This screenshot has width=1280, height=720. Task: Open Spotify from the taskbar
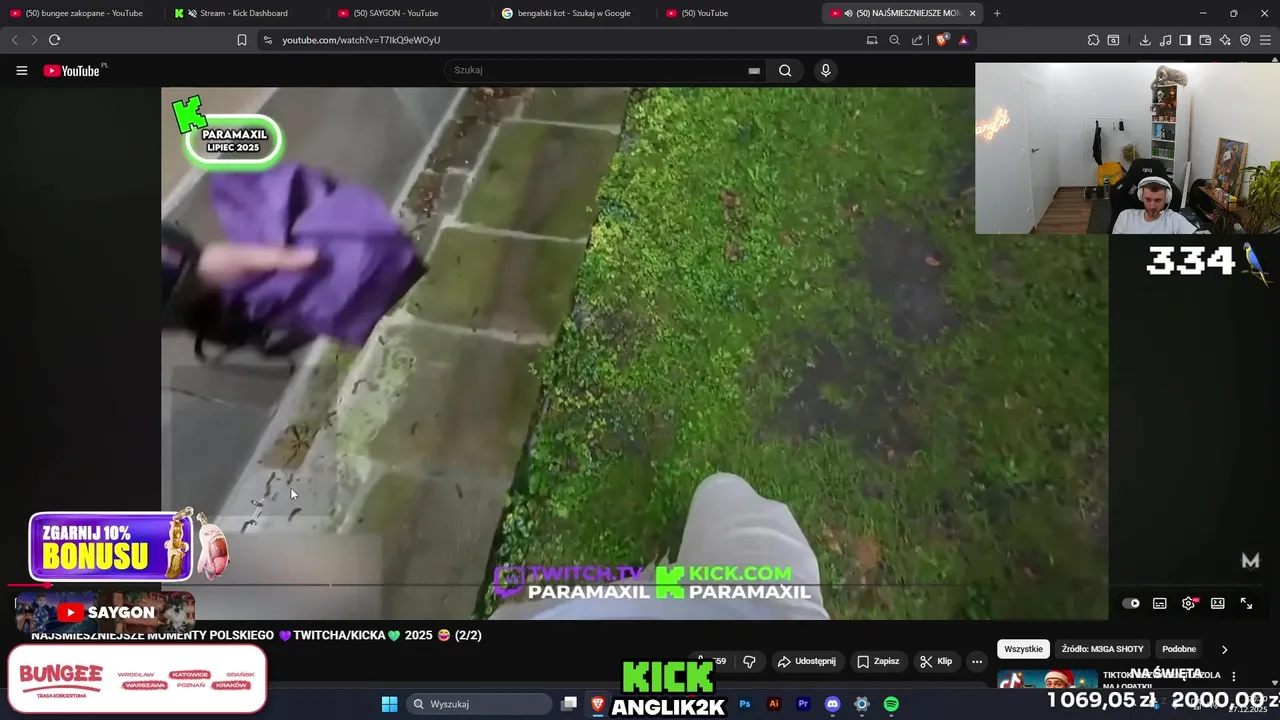(891, 704)
